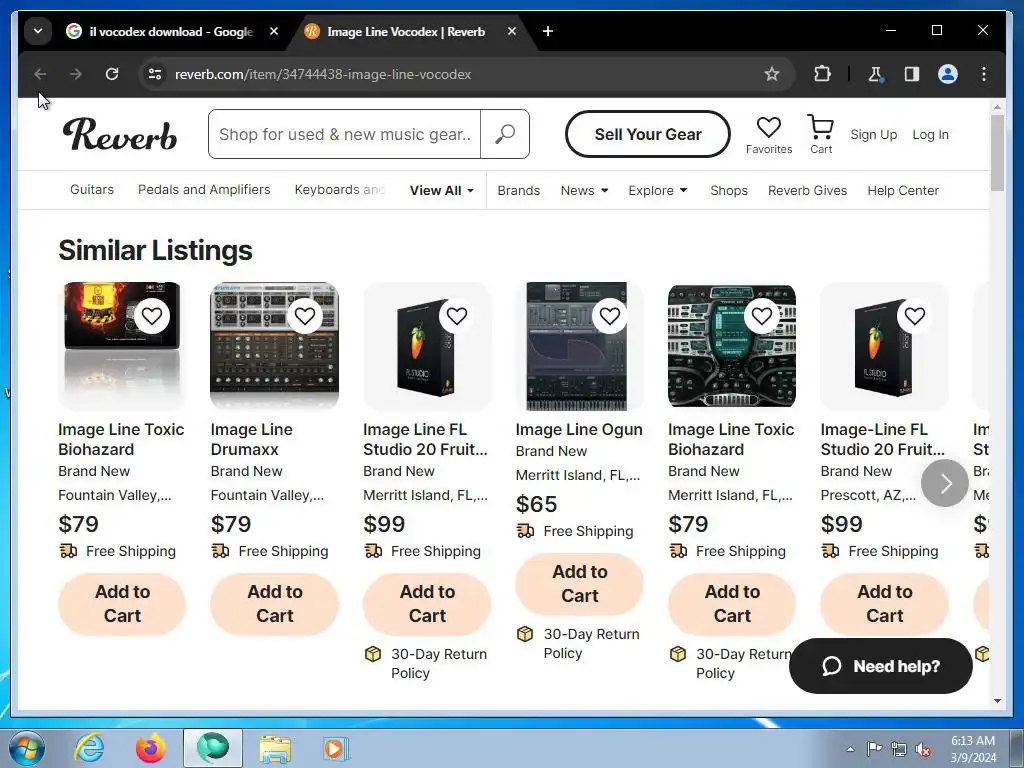Open the Windows Start button
The height and width of the screenshot is (768, 1024).
tap(27, 748)
